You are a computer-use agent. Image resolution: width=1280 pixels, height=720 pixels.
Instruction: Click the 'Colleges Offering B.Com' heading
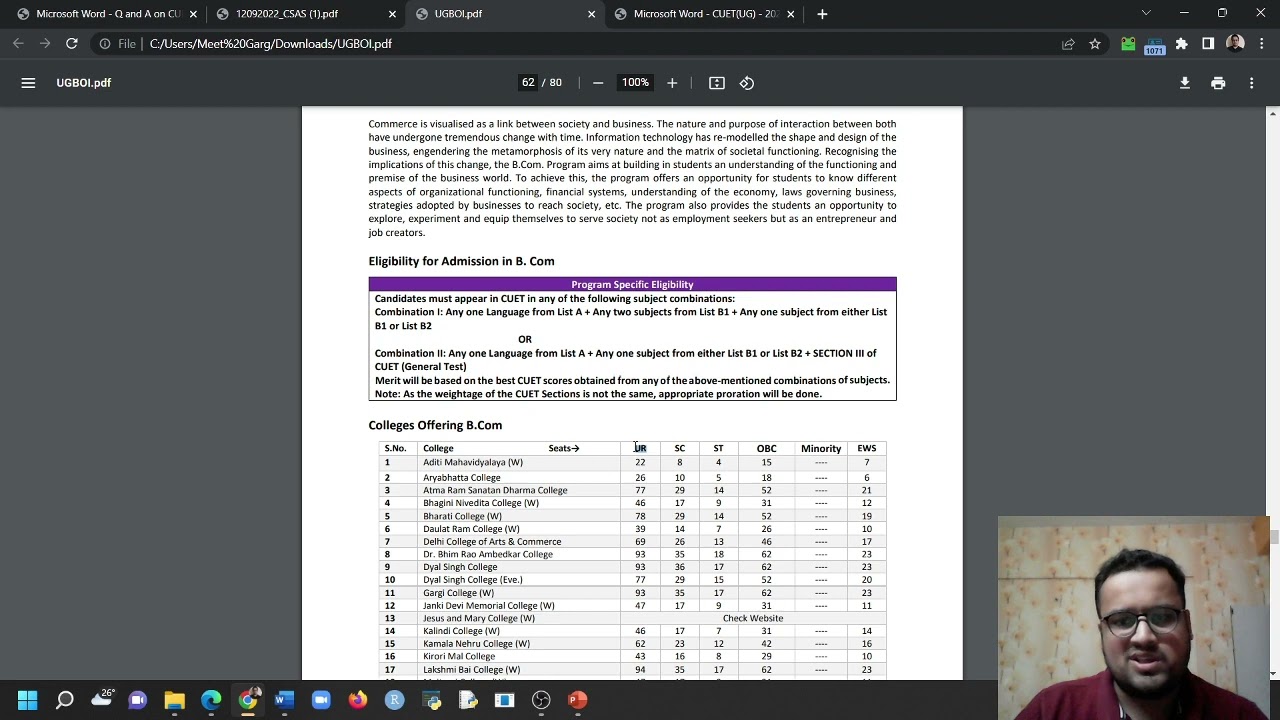click(435, 425)
